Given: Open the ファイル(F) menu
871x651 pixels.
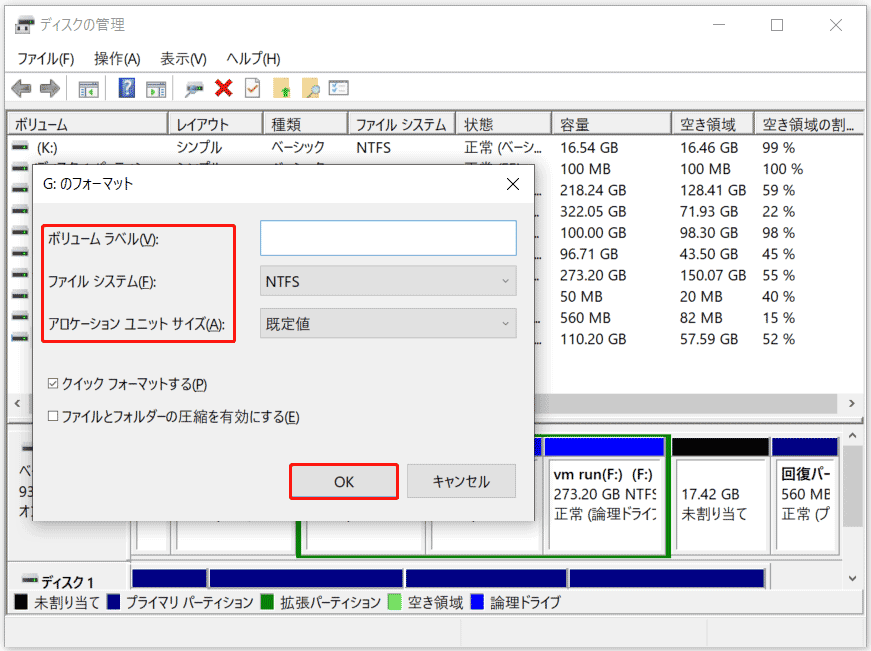Looking at the screenshot, I should (x=46, y=59).
